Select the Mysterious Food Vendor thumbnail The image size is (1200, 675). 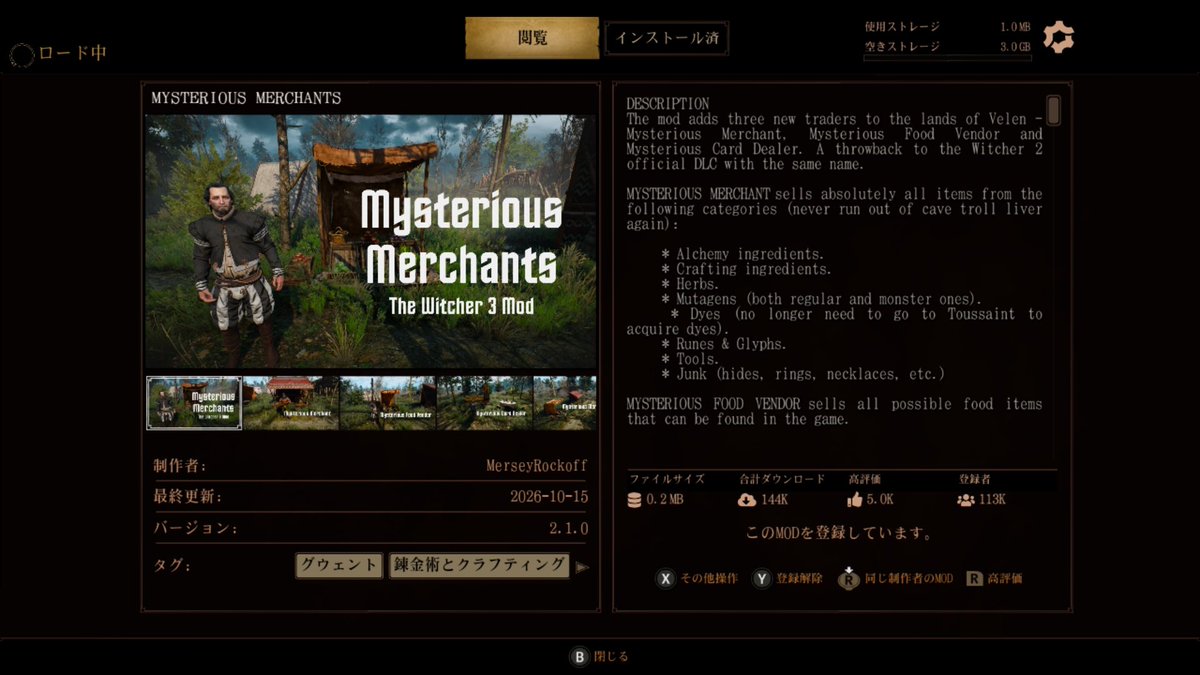coord(388,403)
